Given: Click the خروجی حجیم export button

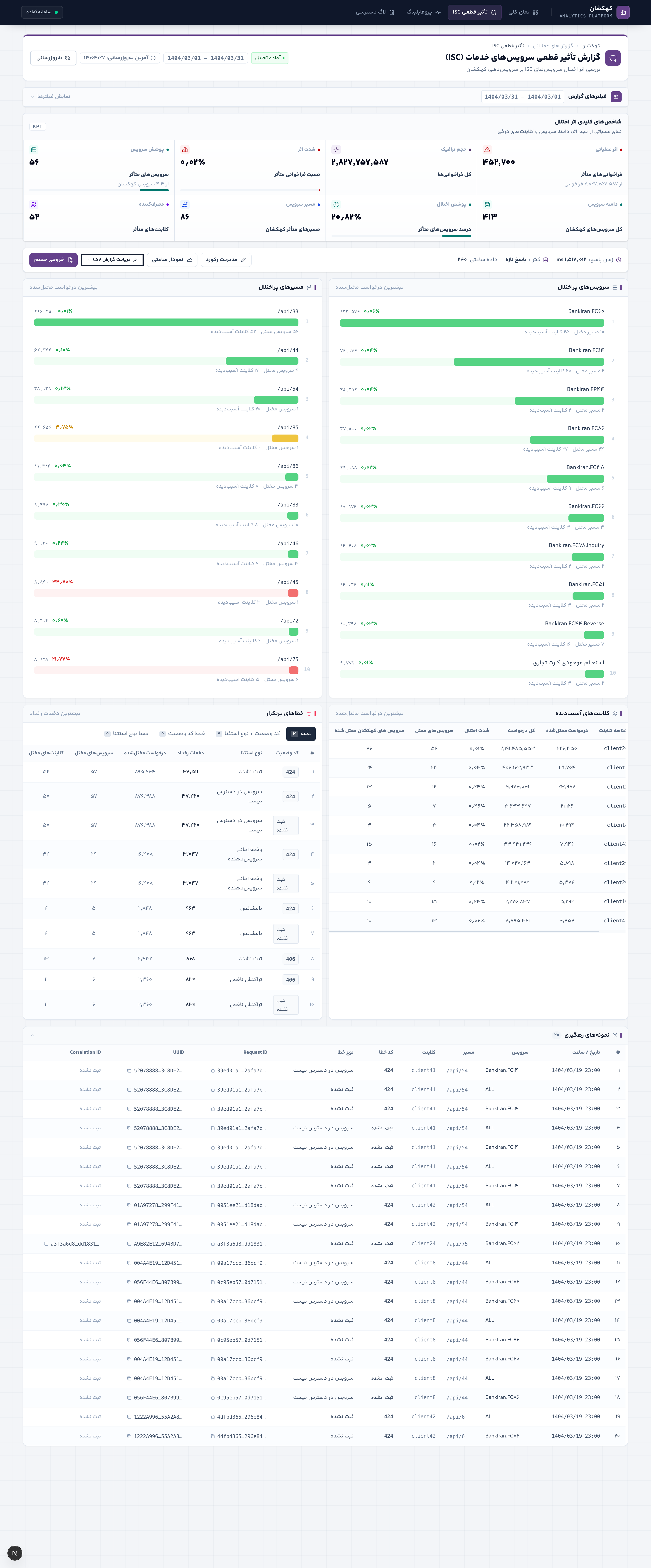Looking at the screenshot, I should coord(54,260).
